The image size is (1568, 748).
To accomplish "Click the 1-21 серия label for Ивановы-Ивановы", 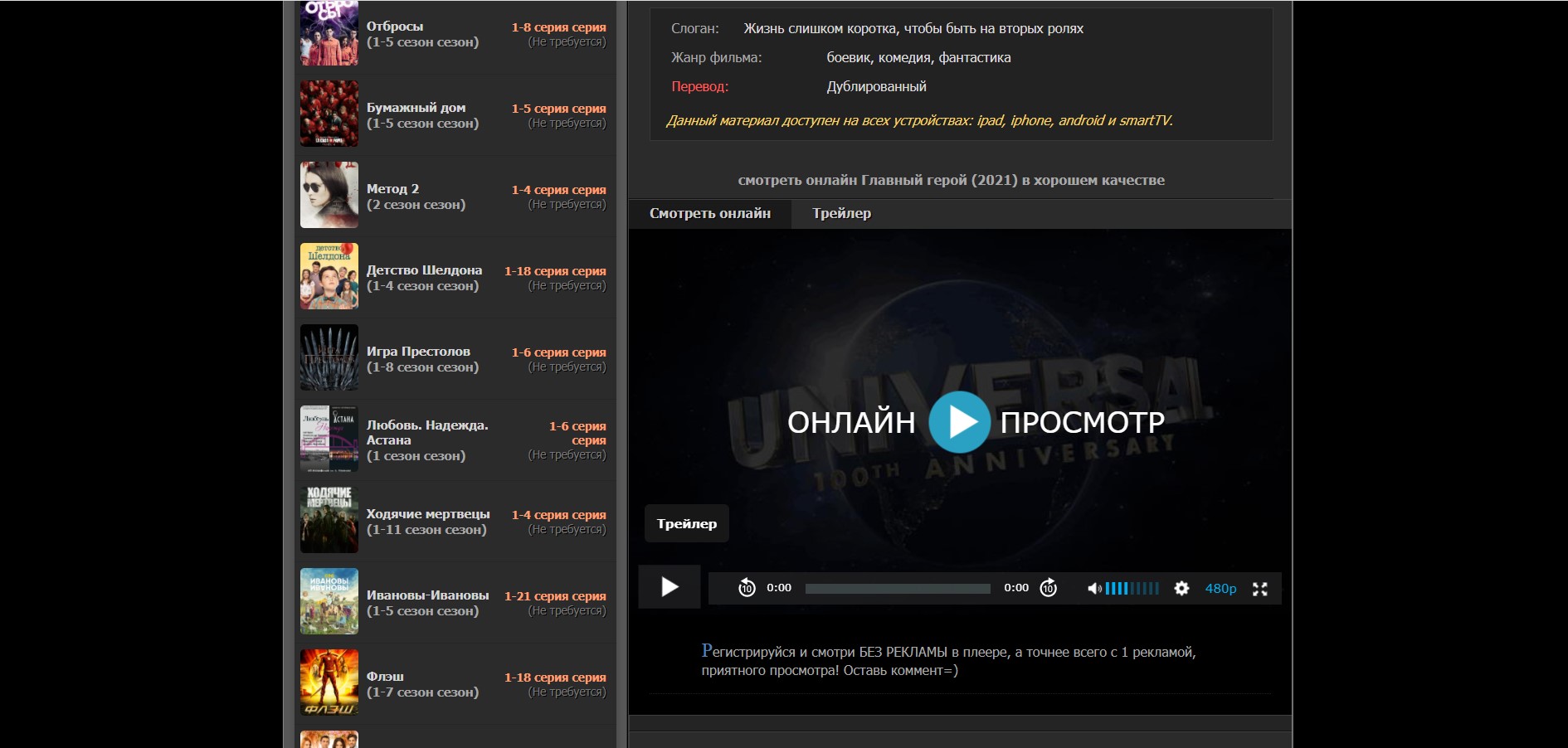I will 556,596.
